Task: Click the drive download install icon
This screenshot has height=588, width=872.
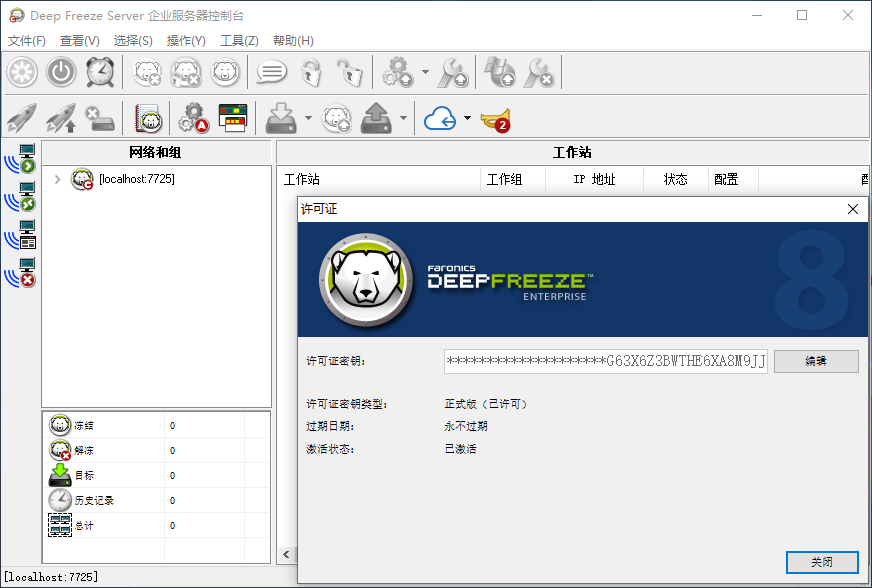Action: 281,118
